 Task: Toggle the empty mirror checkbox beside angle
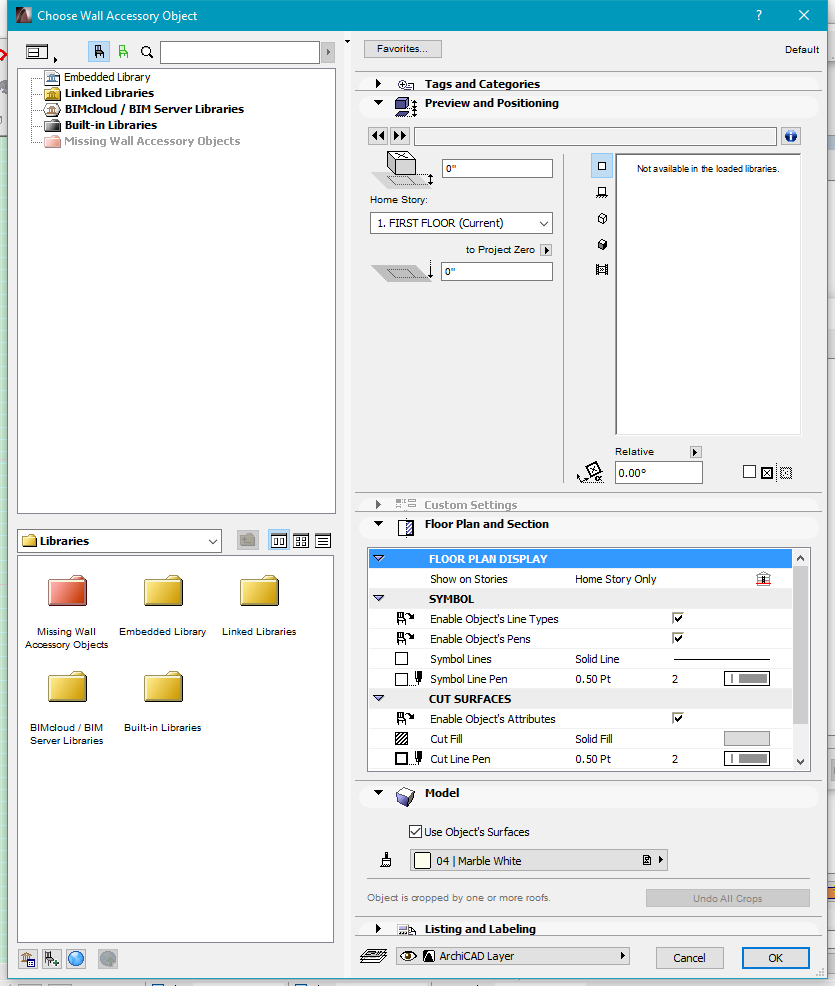749,472
